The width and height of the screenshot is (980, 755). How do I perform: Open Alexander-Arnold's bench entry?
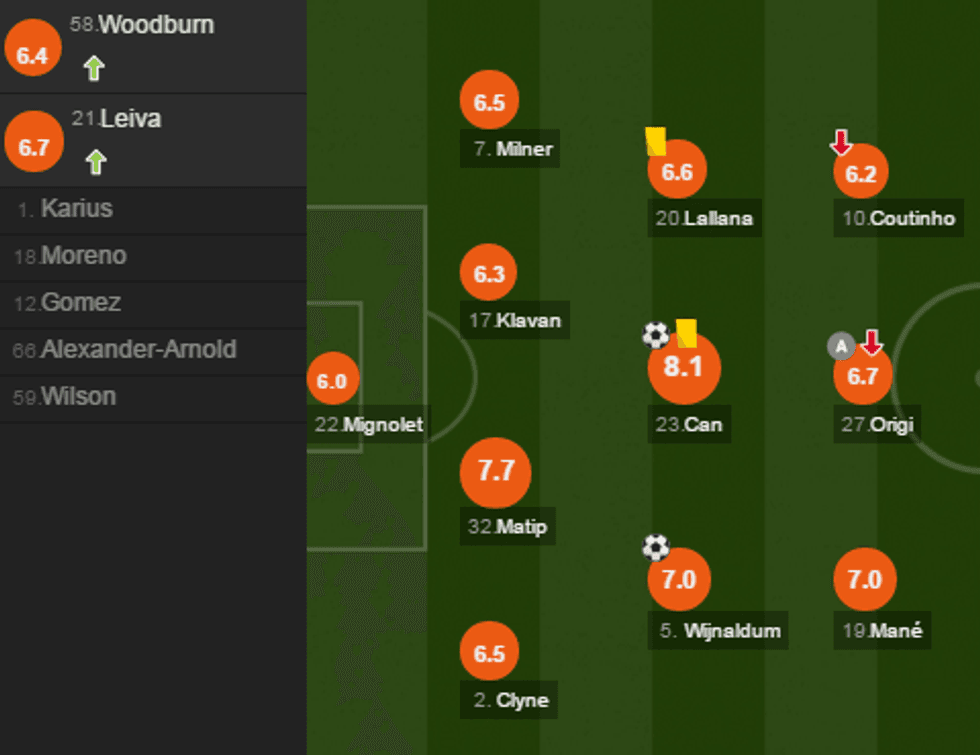point(138,350)
